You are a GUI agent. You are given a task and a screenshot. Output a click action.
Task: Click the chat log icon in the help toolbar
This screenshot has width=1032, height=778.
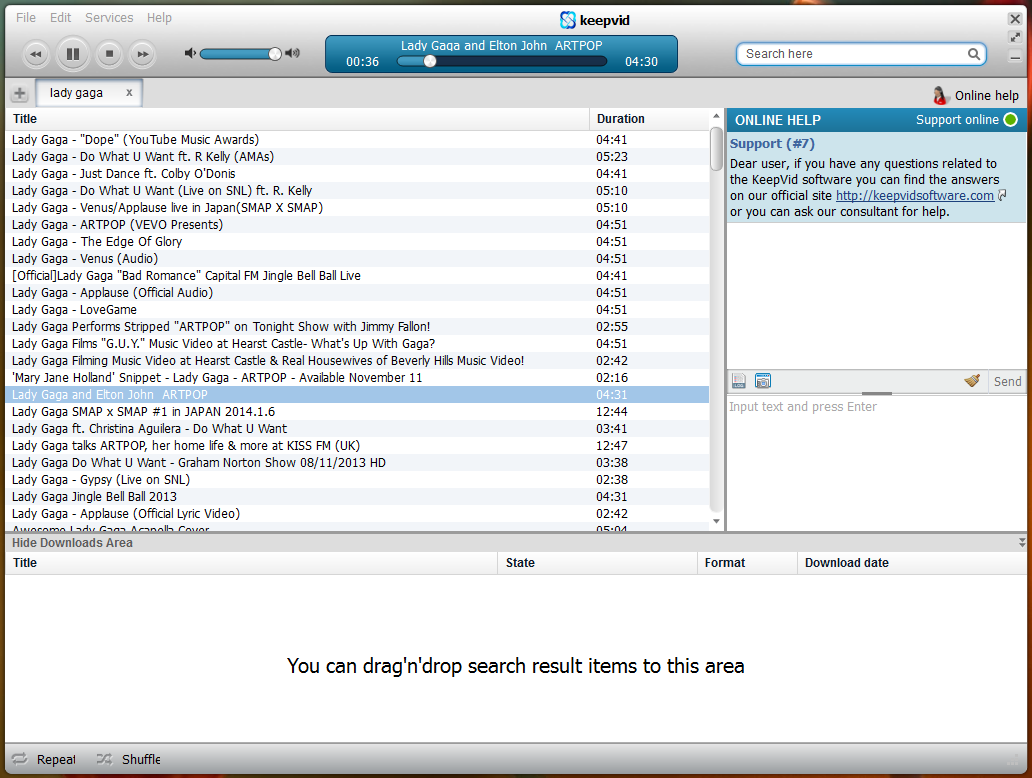[739, 380]
